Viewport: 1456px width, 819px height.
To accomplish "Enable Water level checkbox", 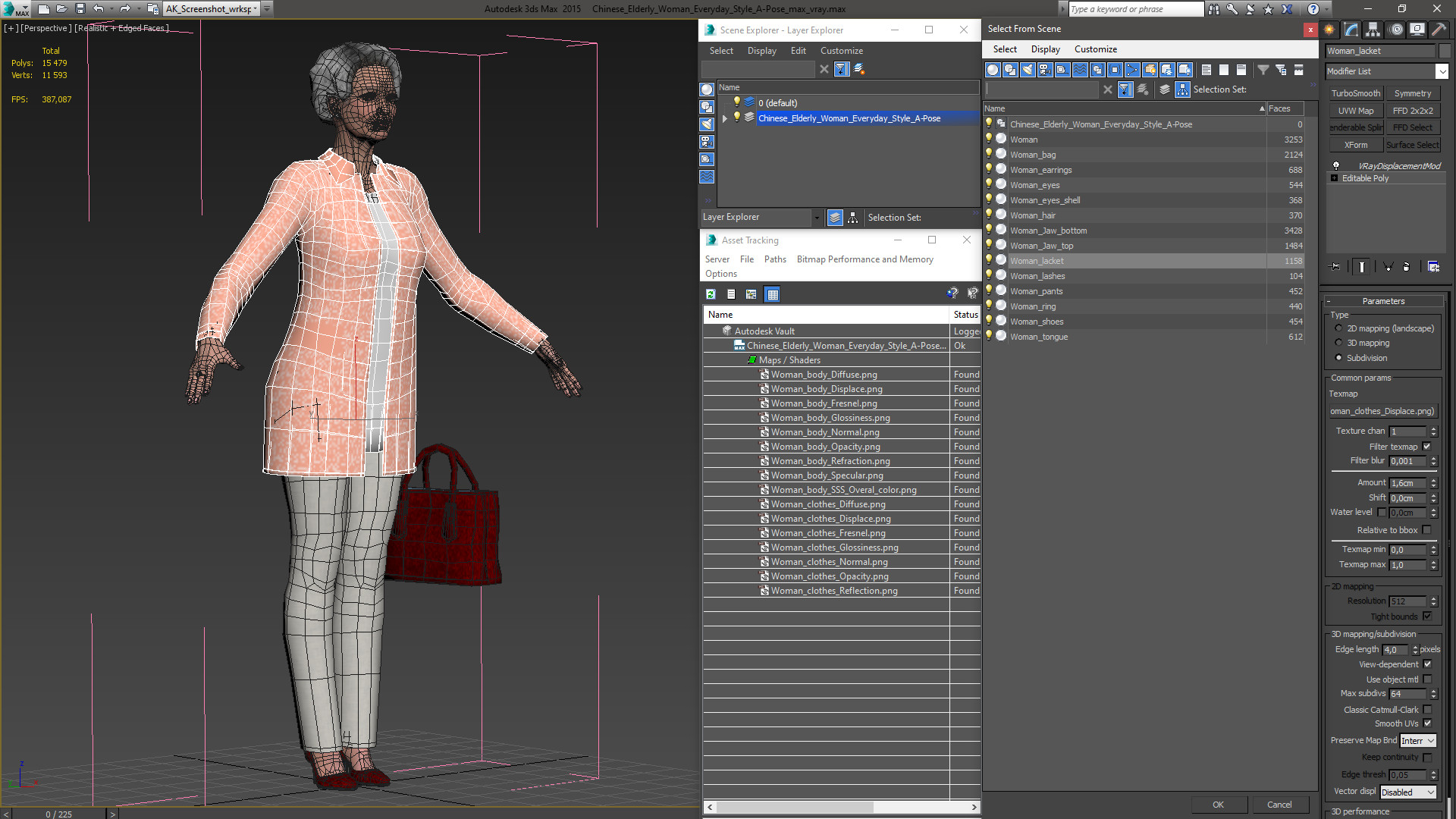I will tap(1382, 513).
